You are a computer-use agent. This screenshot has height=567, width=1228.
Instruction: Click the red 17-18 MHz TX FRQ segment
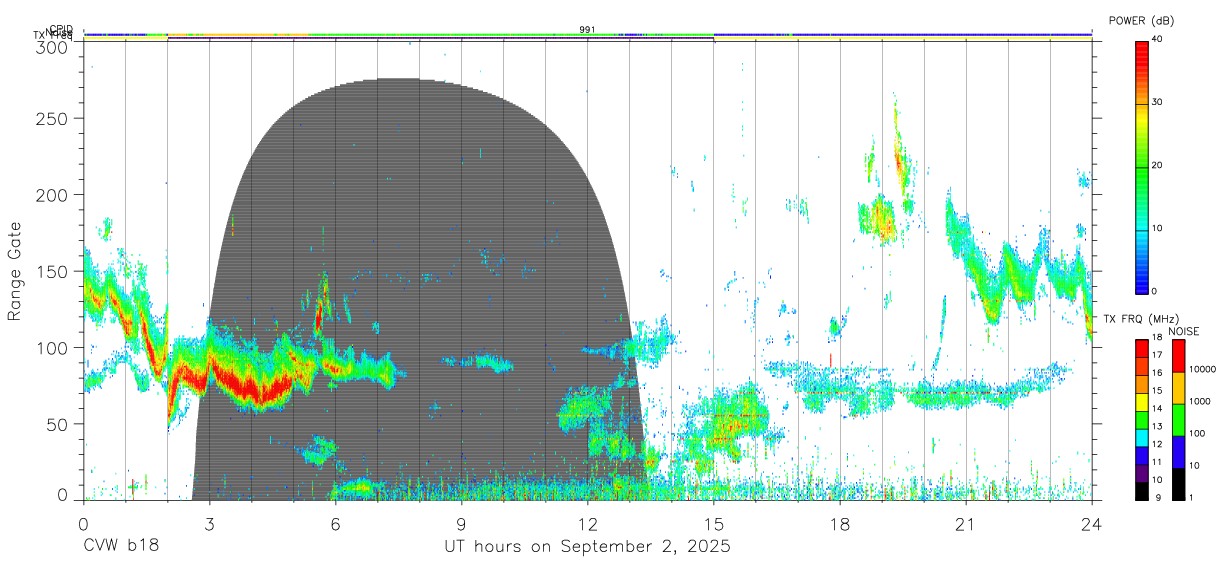(x=1141, y=346)
